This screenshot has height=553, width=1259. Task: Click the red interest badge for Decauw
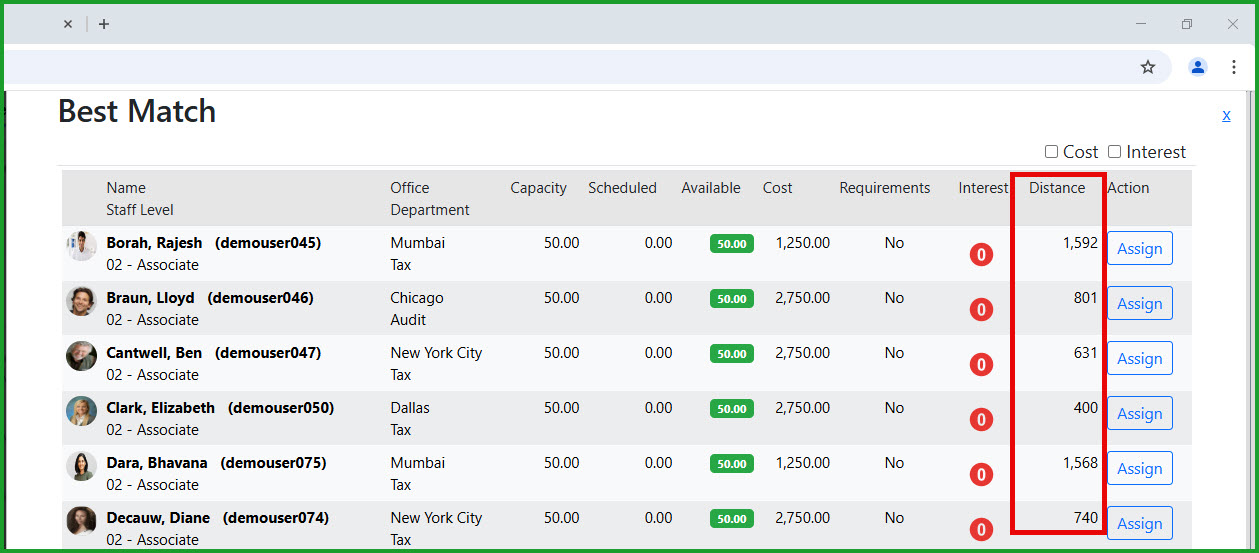pyautogui.click(x=981, y=530)
